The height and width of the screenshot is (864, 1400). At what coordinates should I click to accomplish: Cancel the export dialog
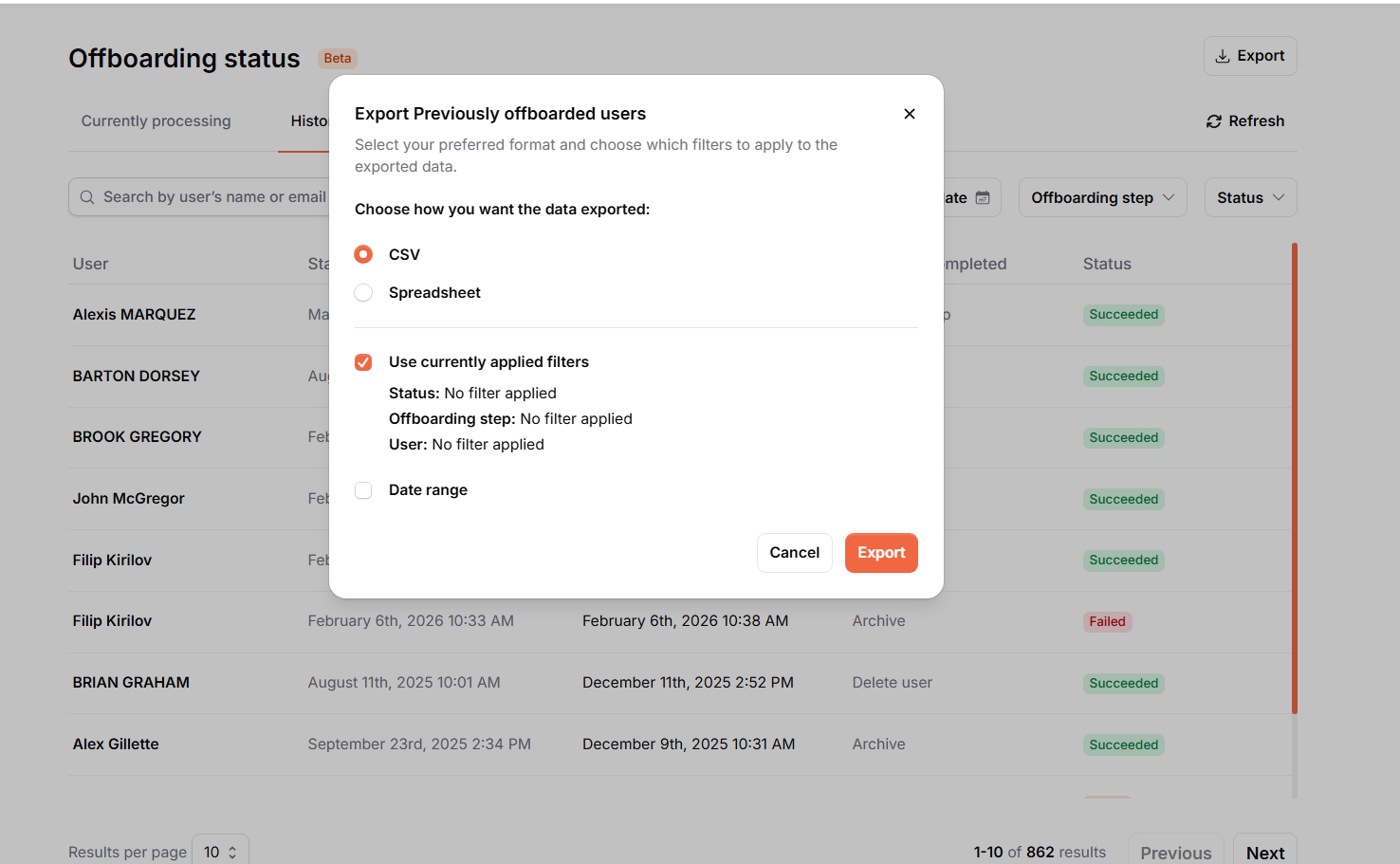794,553
